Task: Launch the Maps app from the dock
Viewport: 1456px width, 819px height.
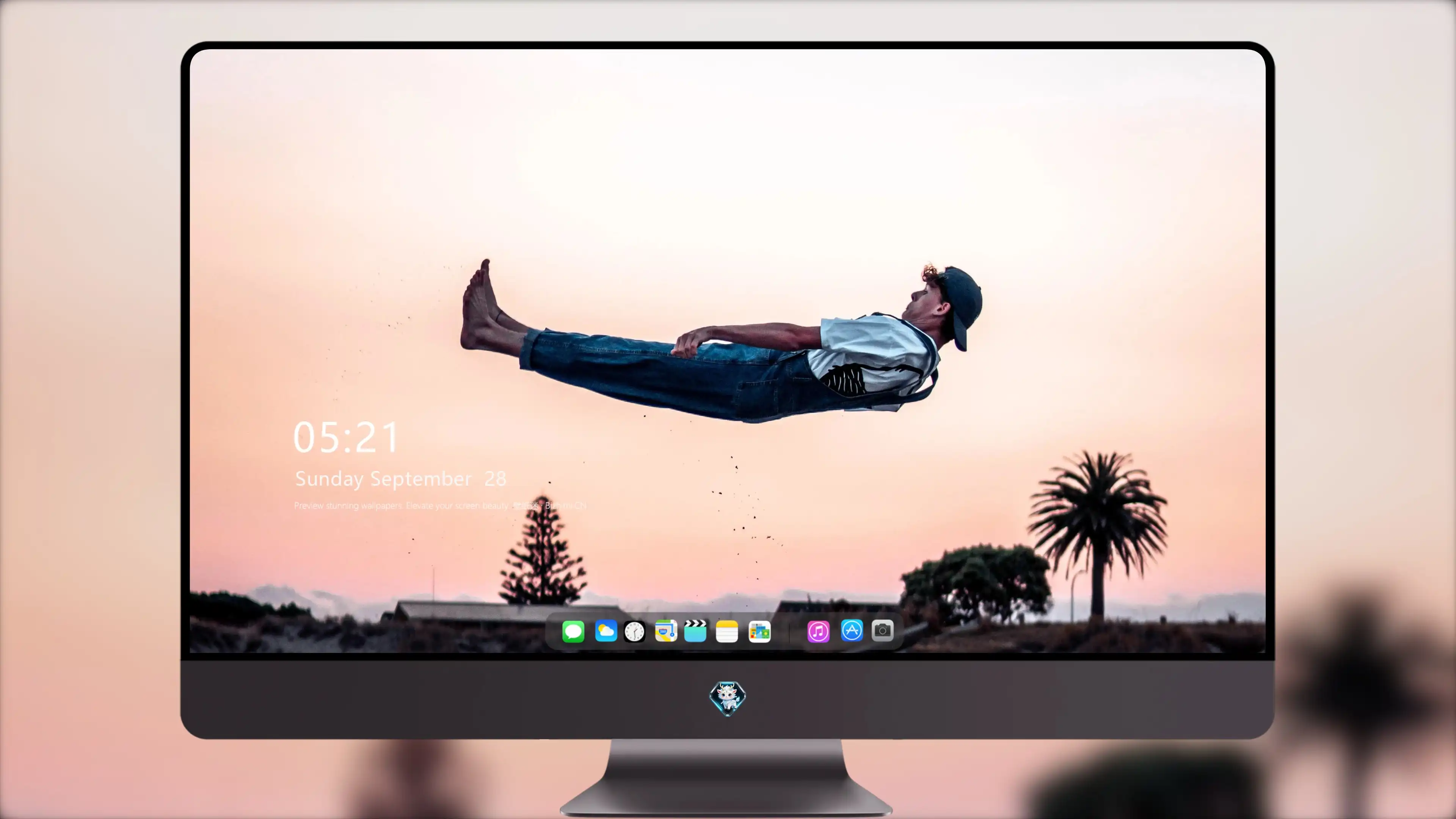Action: 666,631
